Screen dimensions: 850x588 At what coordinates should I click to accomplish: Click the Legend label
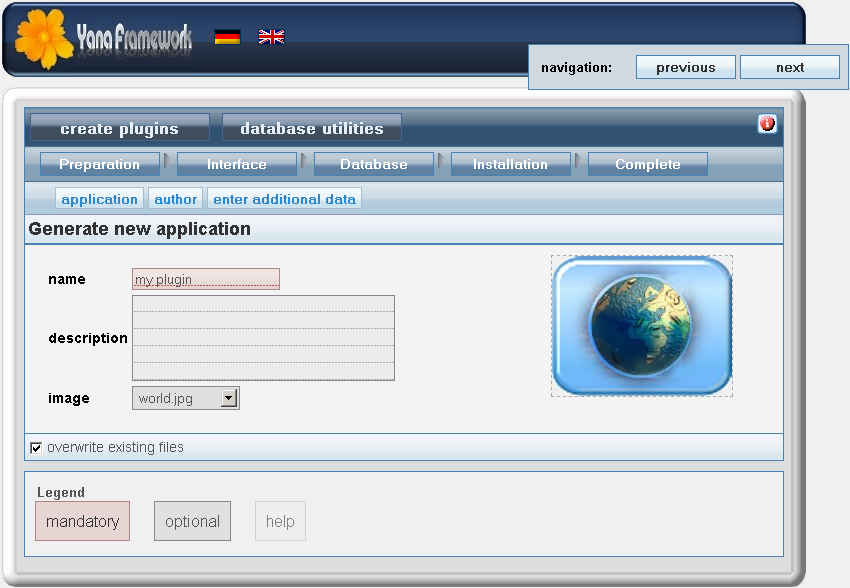coord(61,492)
